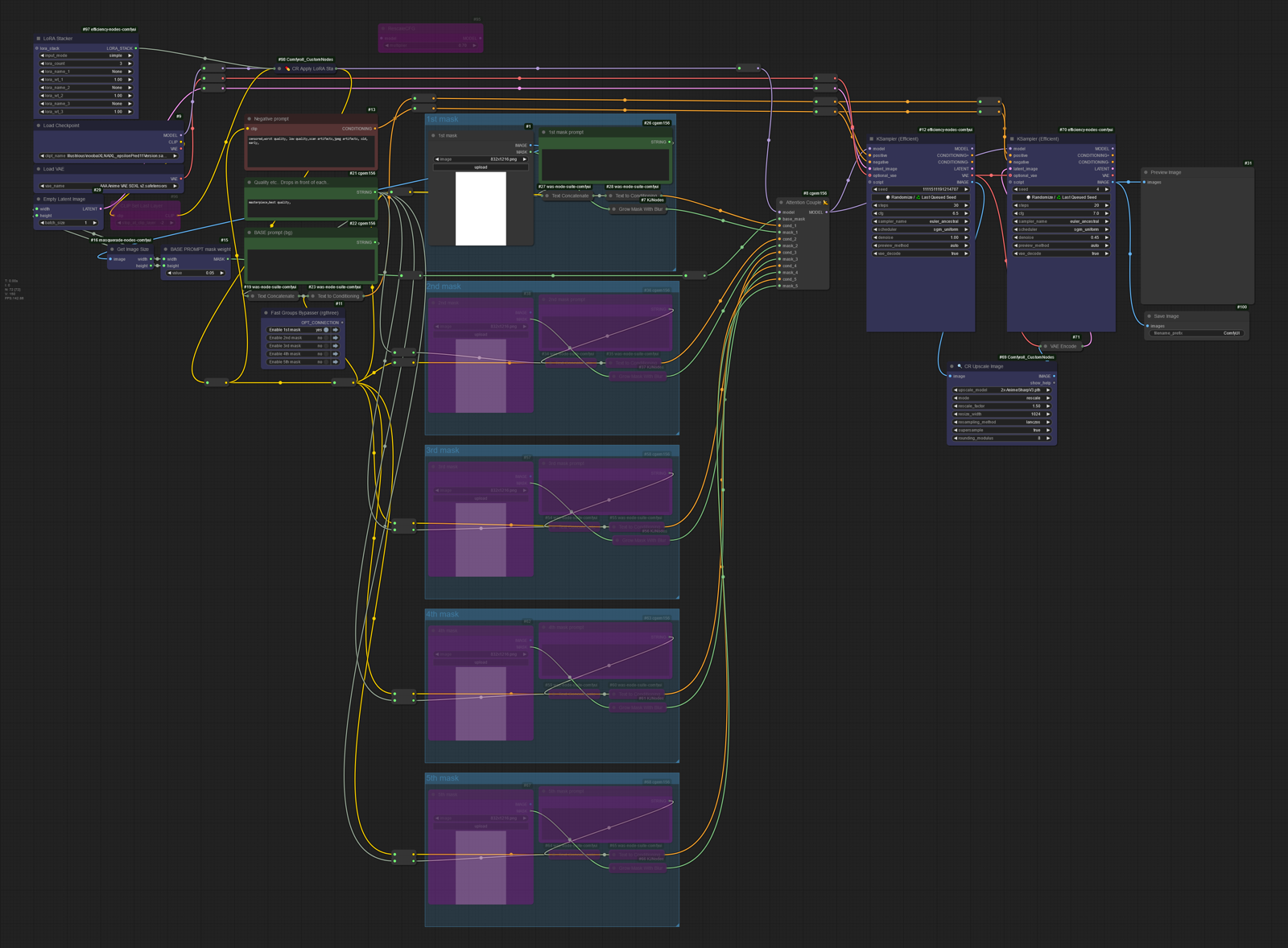Screen dimensions: 1288x948
Task: Collapse the CR Upscale Image node via its dot icon
Action: (x=952, y=366)
